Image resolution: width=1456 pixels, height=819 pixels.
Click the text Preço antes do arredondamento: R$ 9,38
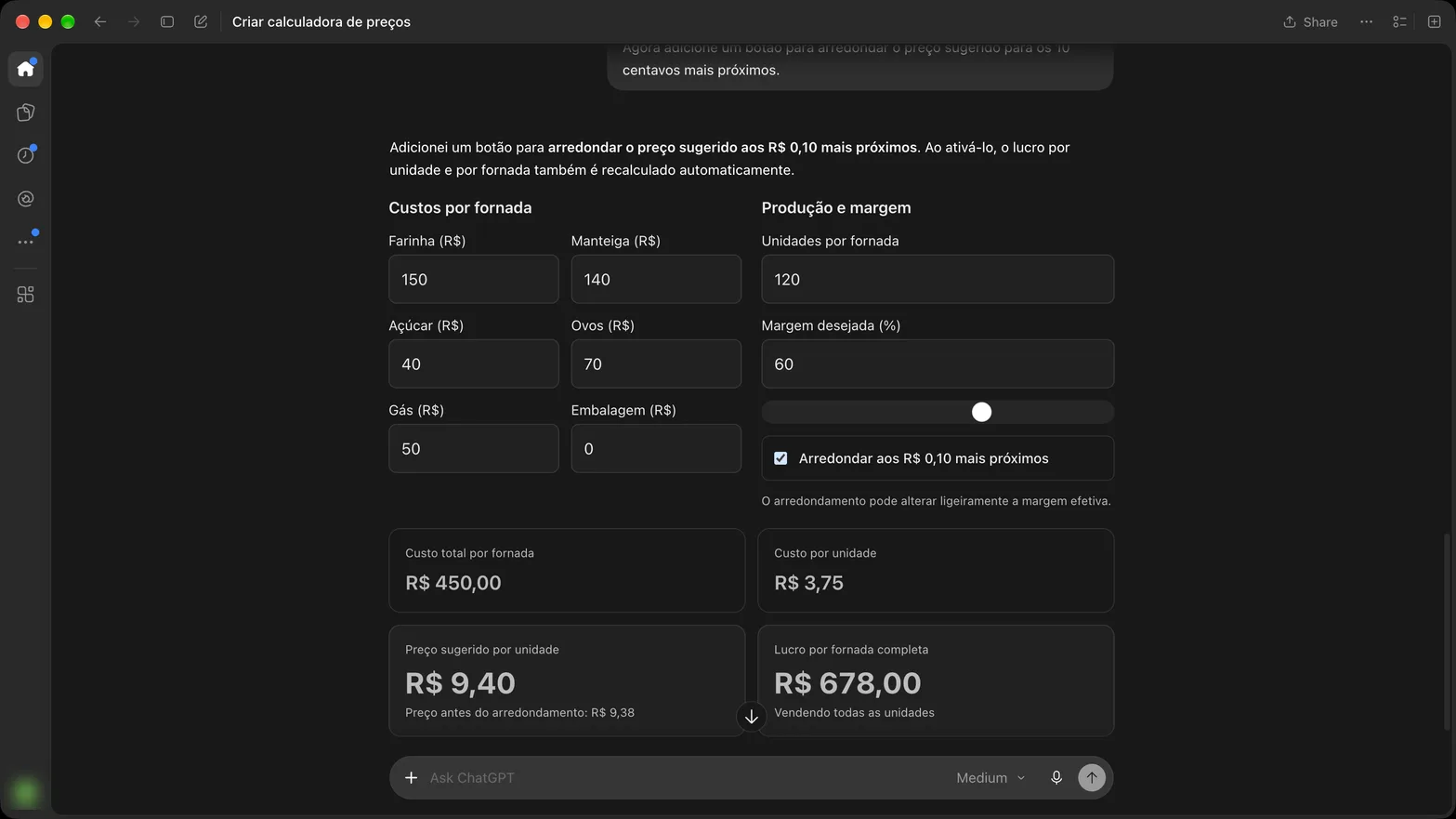point(519,712)
